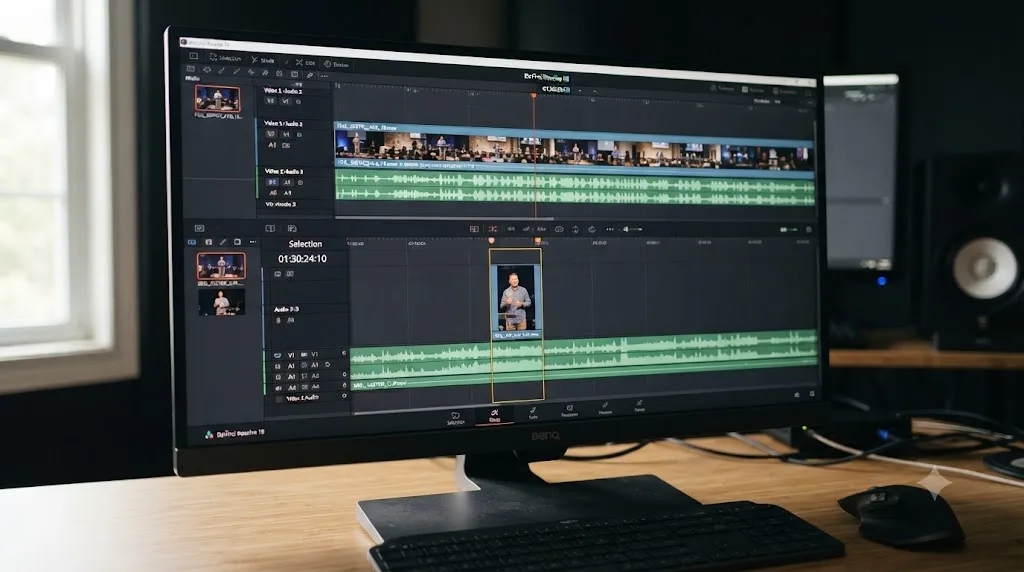Switch to the page tab before the highlighted one
Viewport: 1024px width, 572px height.
[x=455, y=419]
